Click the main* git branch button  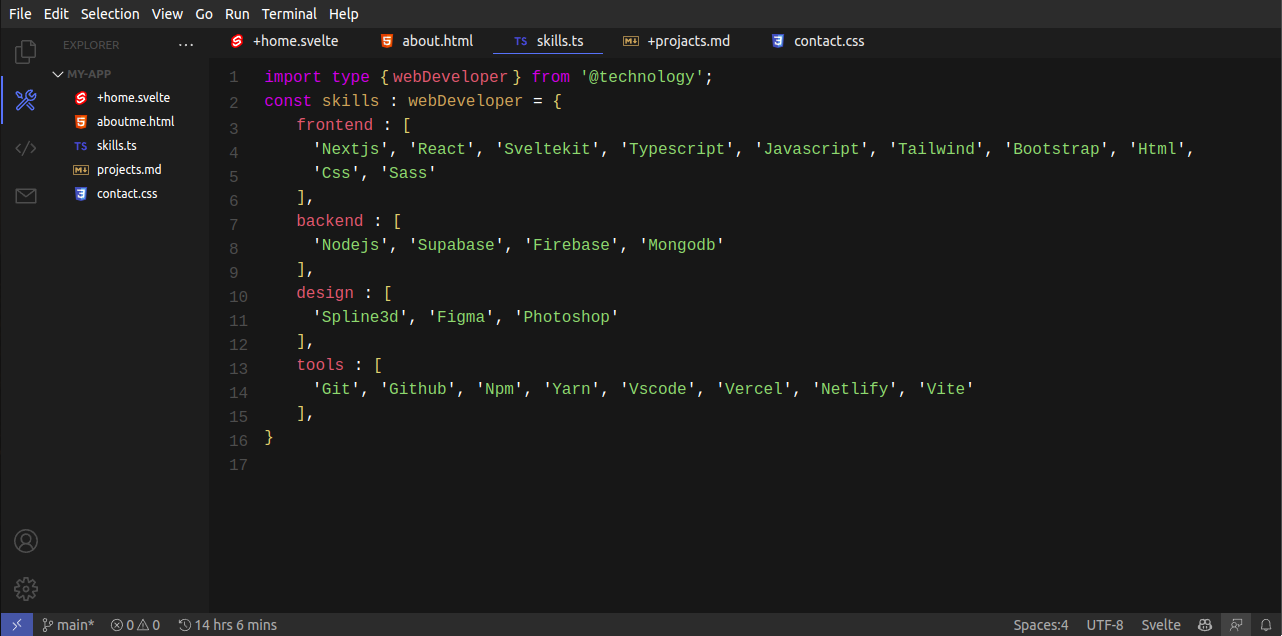coord(68,625)
